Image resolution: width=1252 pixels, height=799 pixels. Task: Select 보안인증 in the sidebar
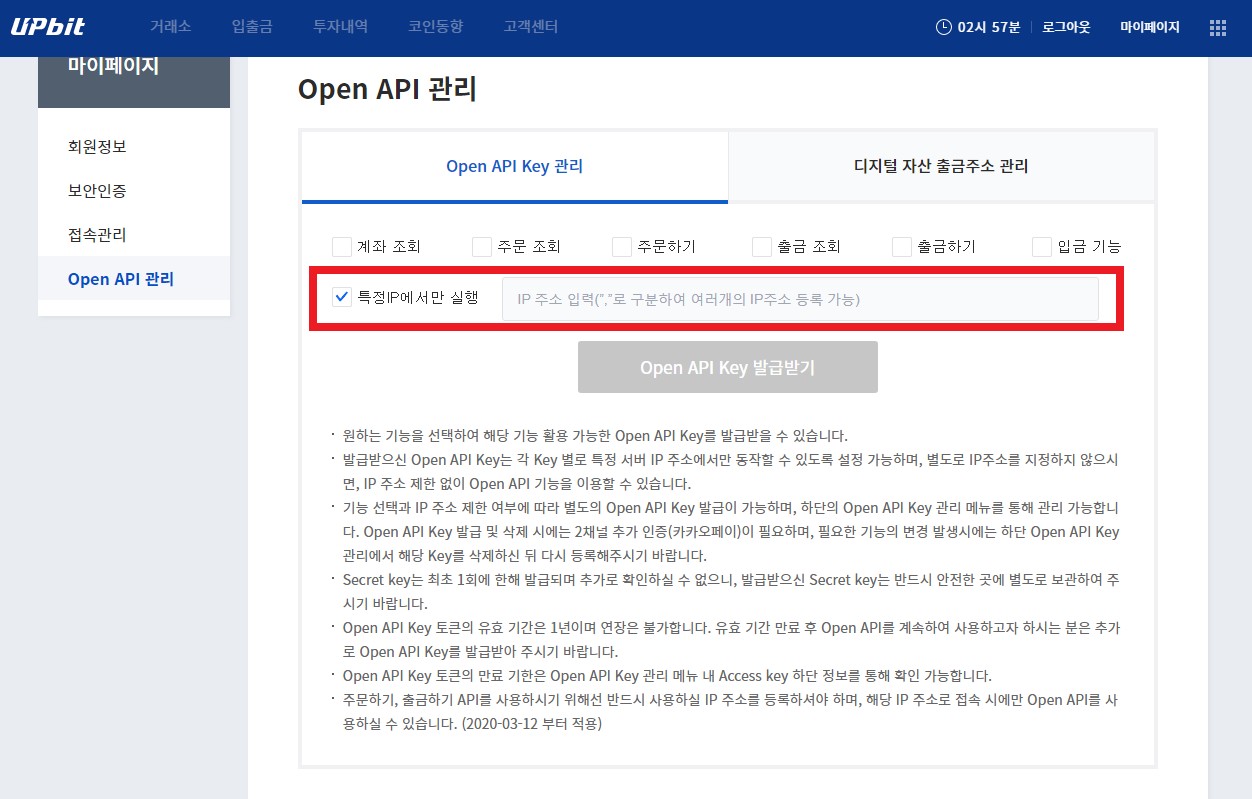pyautogui.click(x=97, y=190)
